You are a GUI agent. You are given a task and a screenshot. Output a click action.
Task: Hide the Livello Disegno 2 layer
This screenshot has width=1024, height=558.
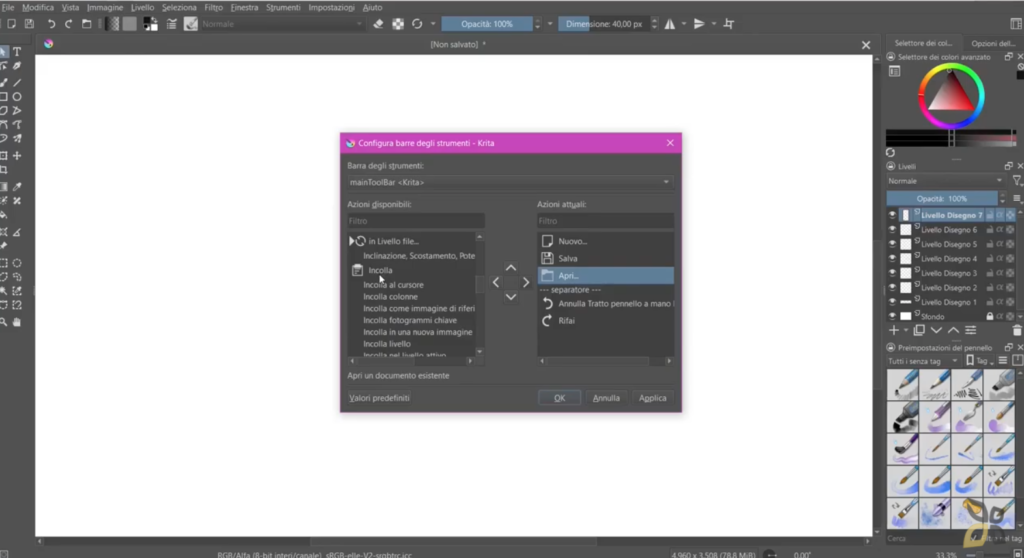click(892, 287)
